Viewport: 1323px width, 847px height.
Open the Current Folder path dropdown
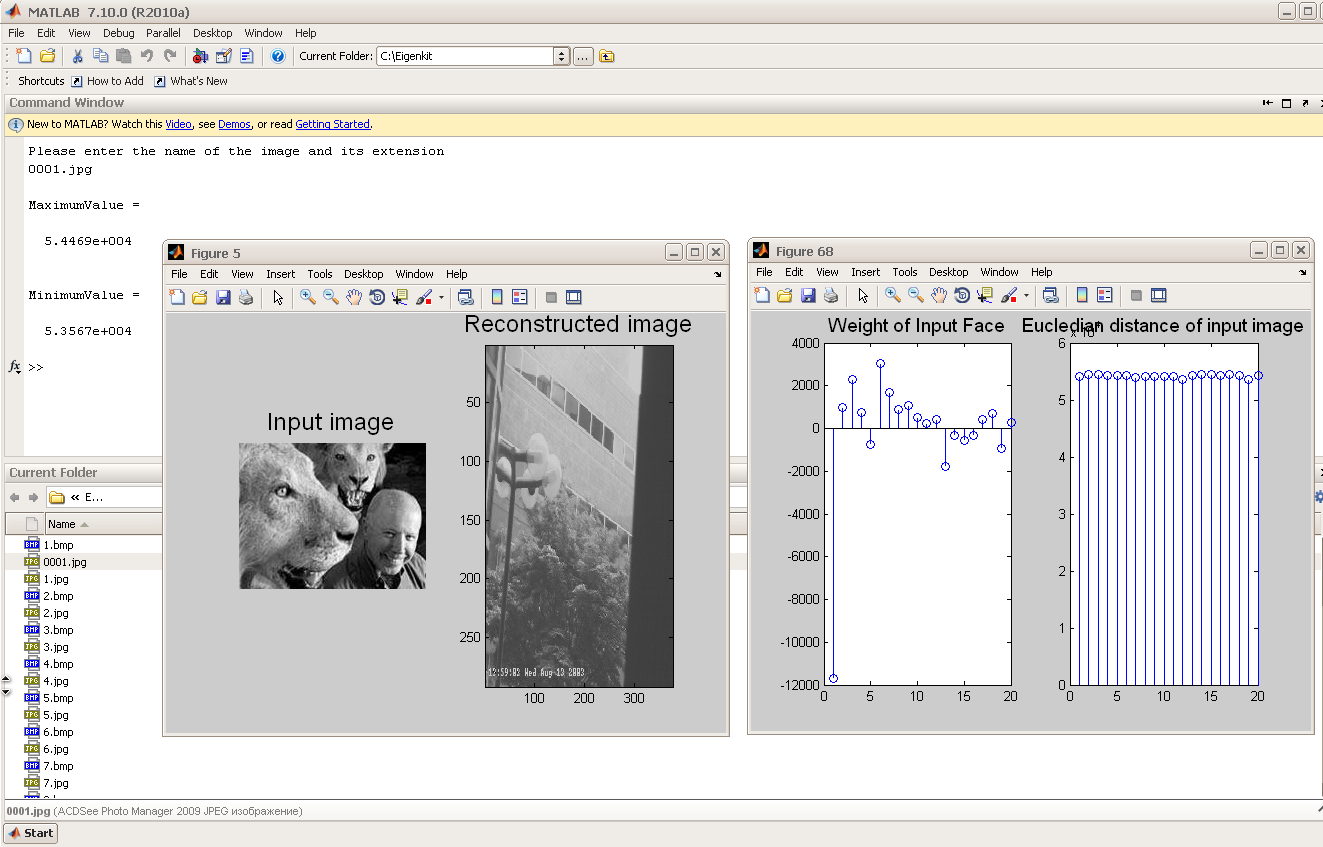pos(561,56)
